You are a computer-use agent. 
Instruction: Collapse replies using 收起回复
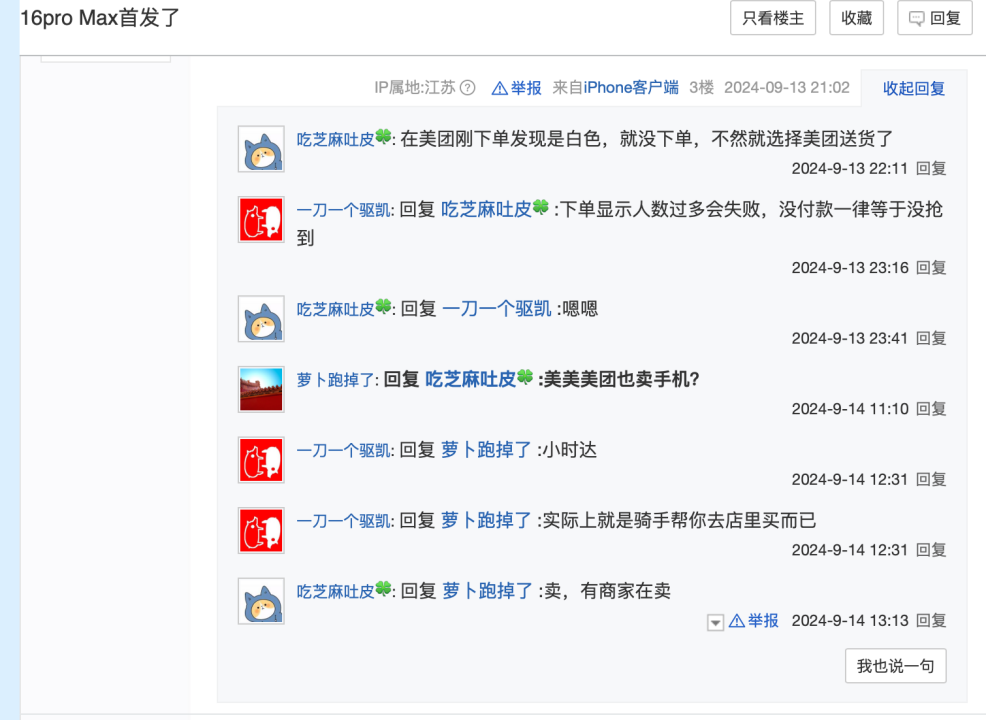click(x=913, y=88)
